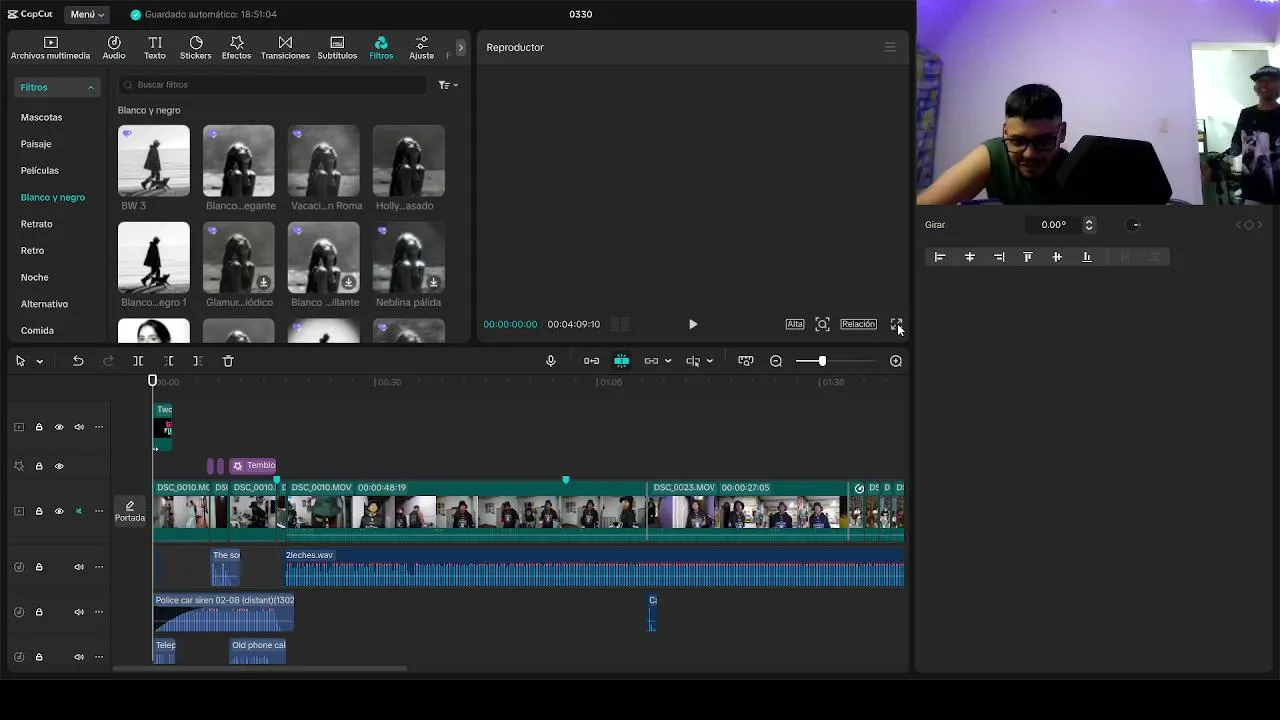
Task: Hide the main video track
Action: tap(59, 511)
